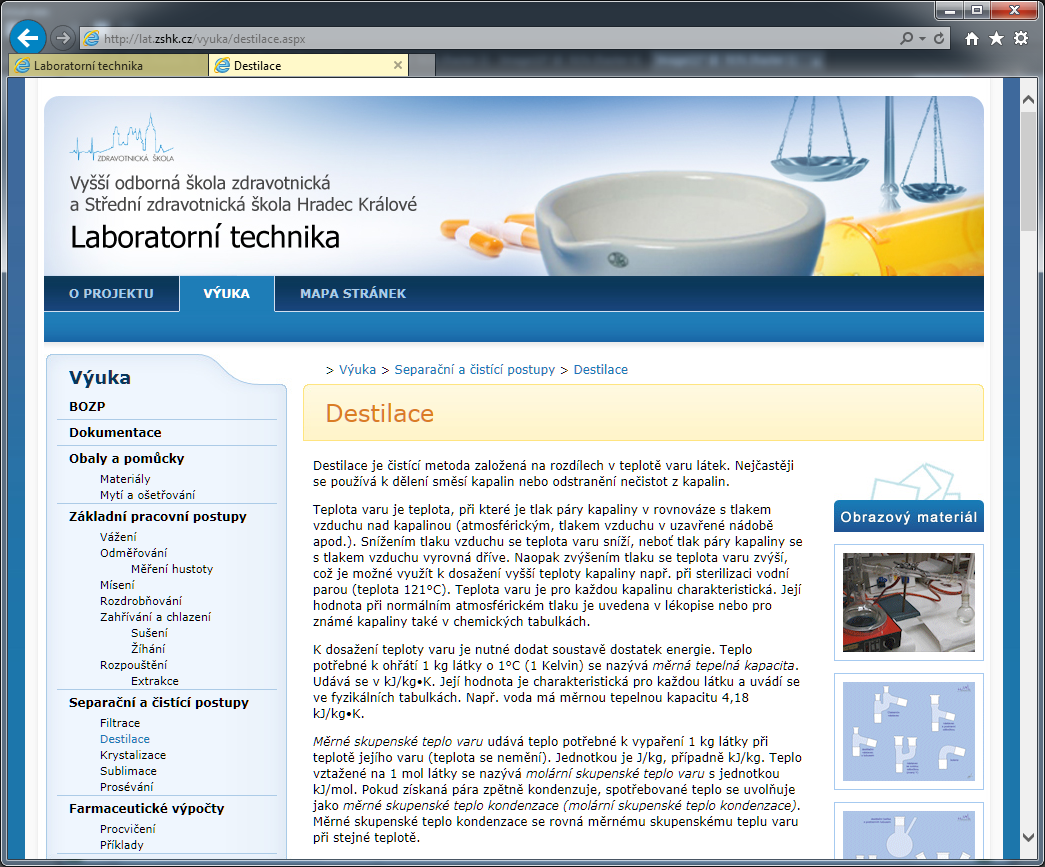Select Filtrace in the sidebar
This screenshot has height=867, width=1045.
coord(120,723)
